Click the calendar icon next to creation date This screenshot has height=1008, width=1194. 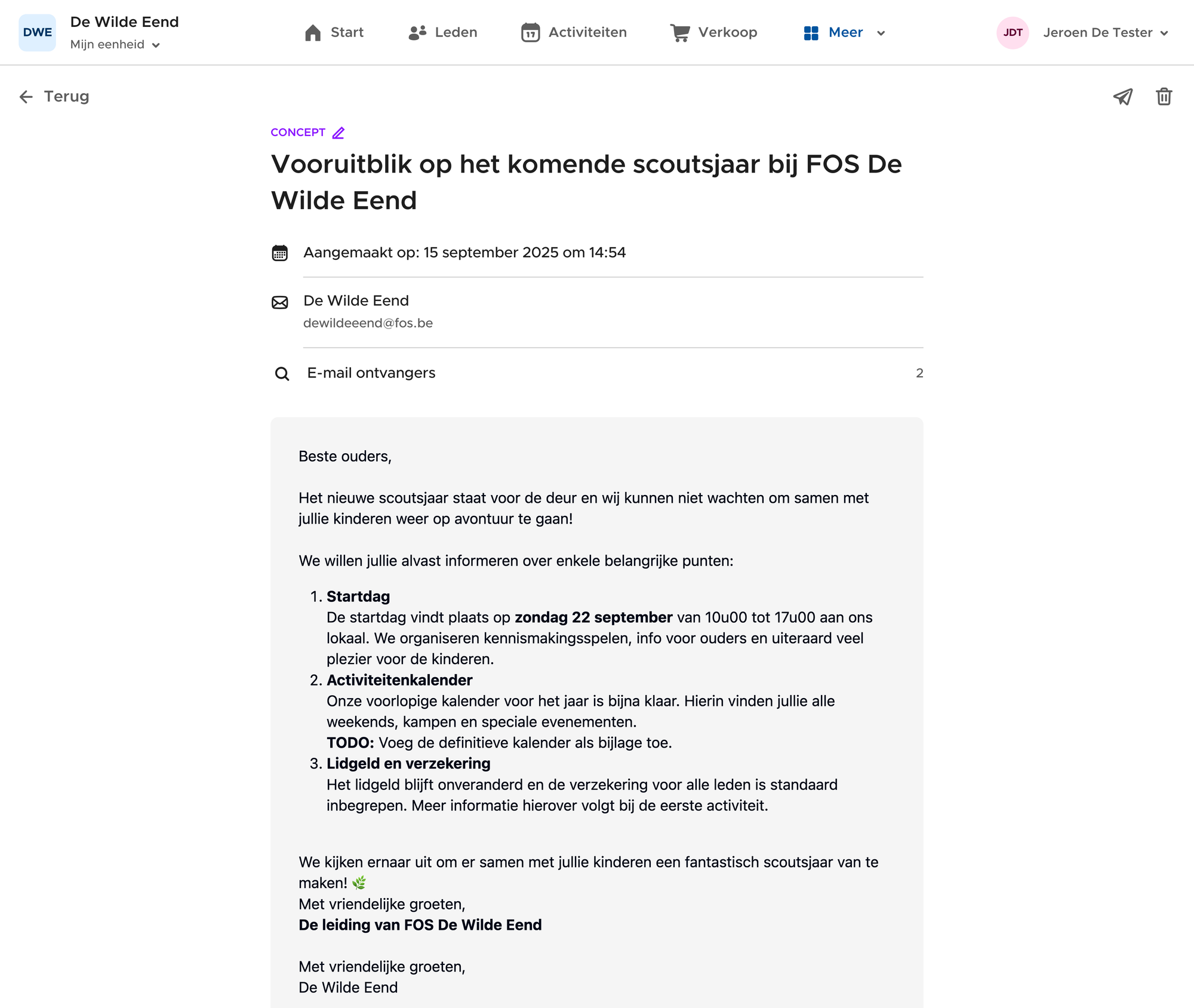point(279,253)
